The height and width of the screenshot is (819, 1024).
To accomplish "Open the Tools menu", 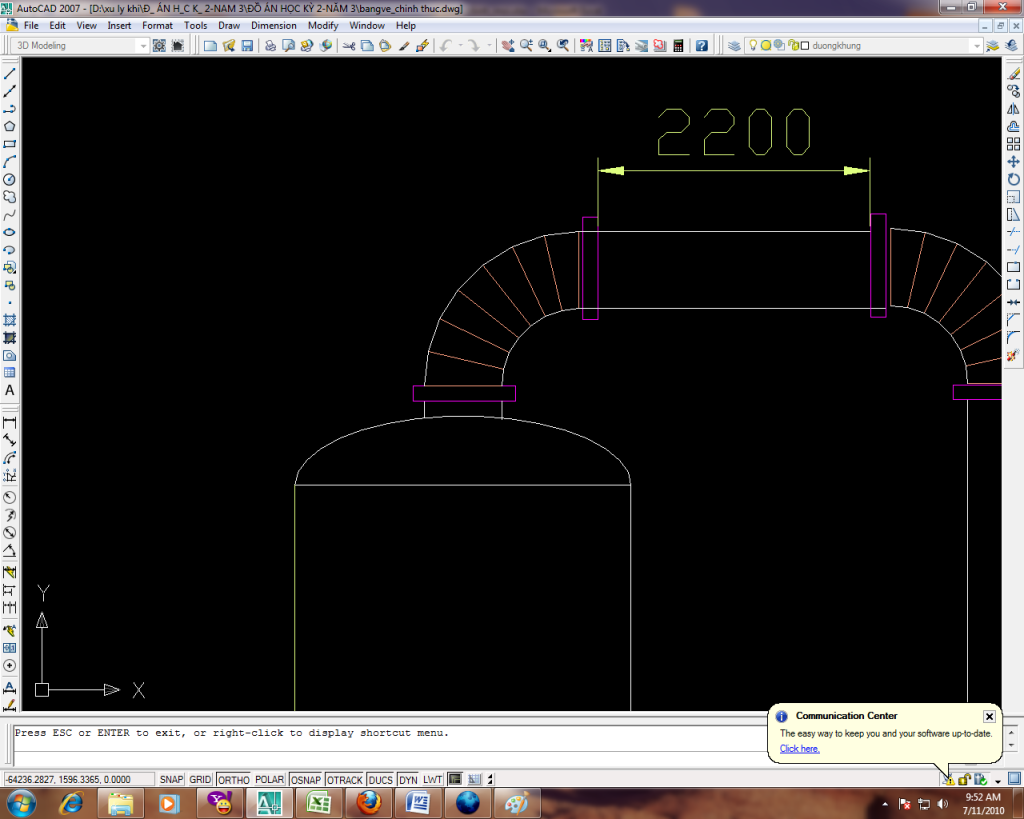I will tap(195, 25).
